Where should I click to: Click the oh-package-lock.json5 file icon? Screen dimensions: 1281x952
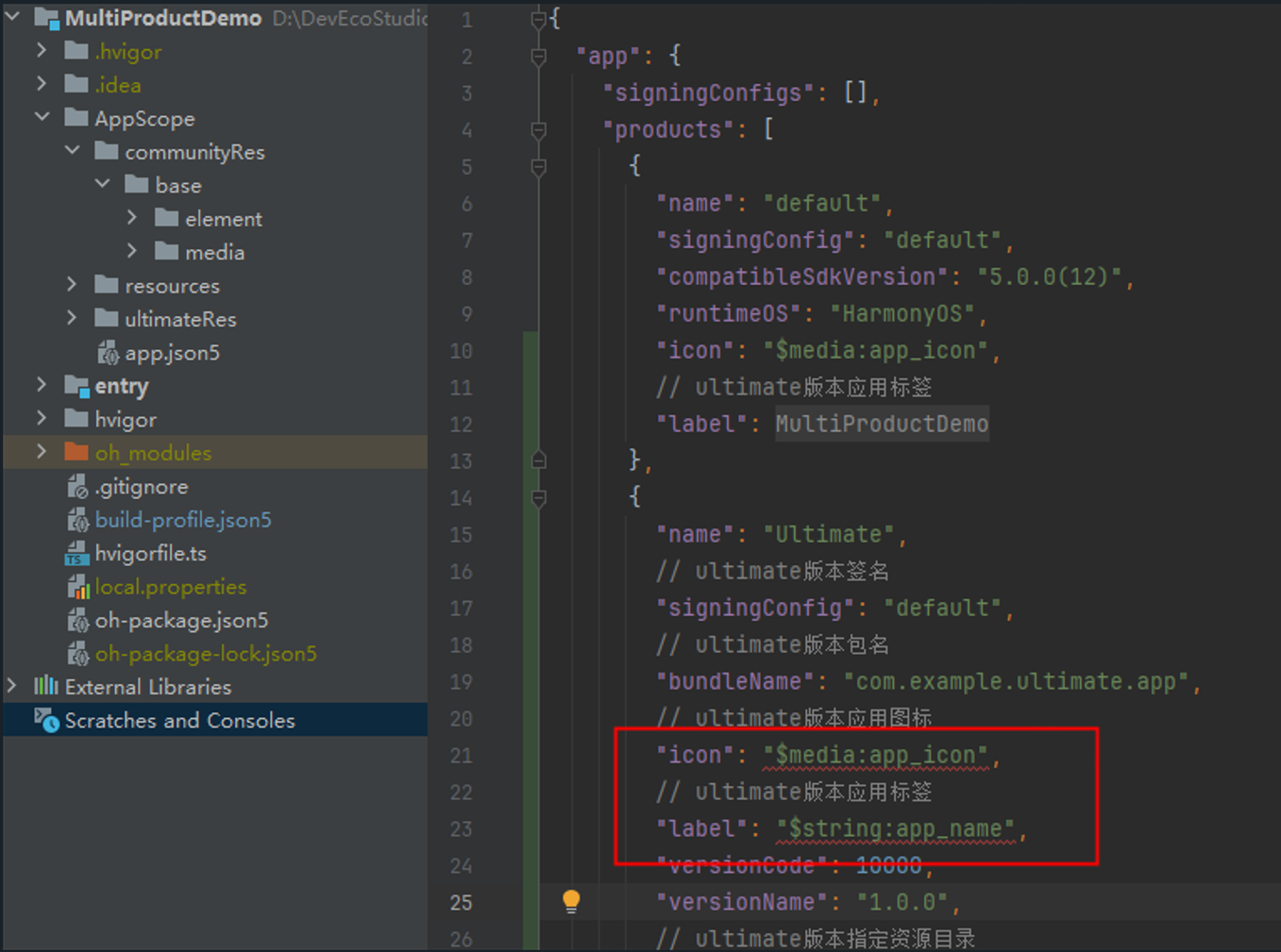pos(78,653)
